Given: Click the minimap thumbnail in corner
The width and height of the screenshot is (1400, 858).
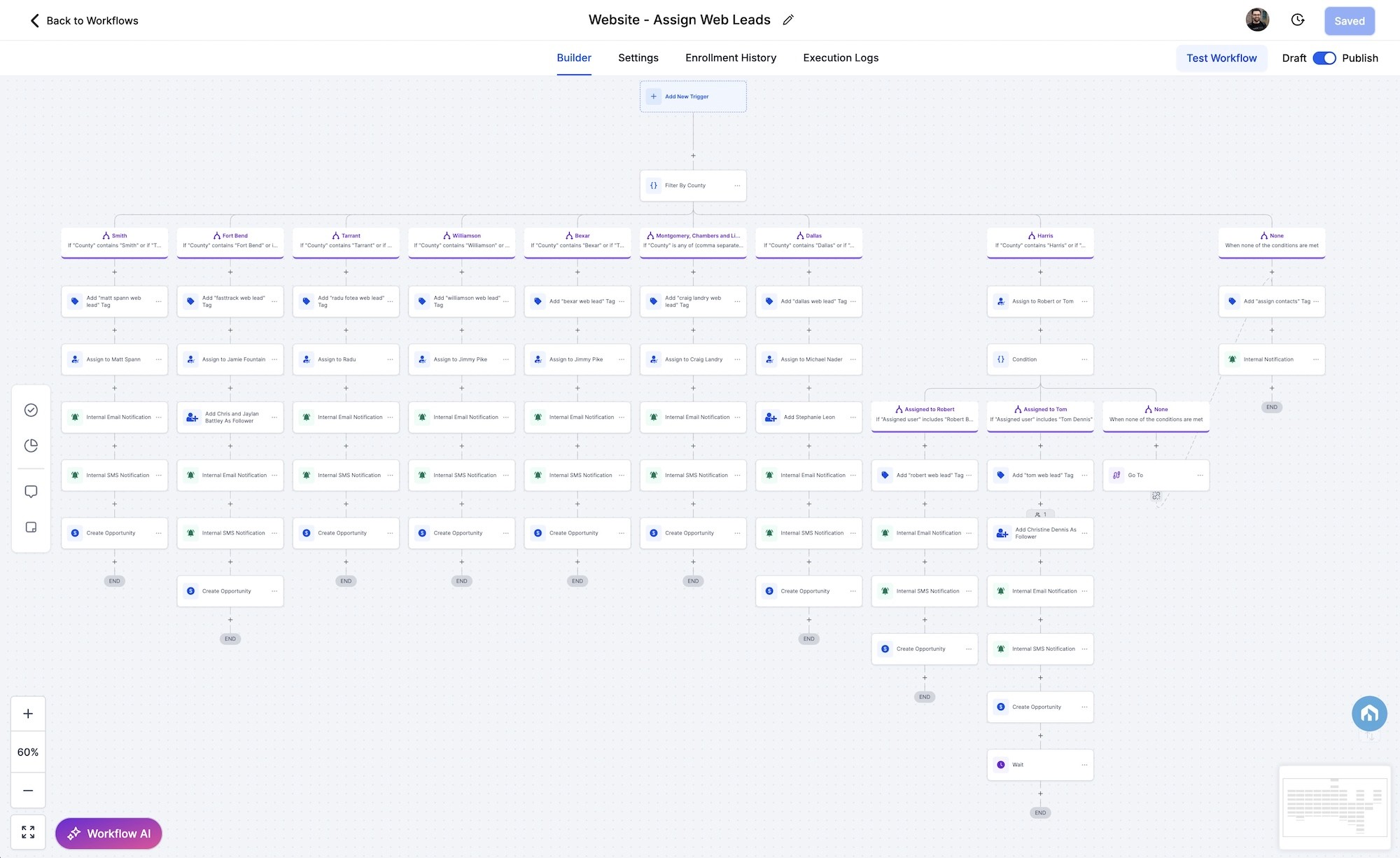Looking at the screenshot, I should click(1335, 808).
